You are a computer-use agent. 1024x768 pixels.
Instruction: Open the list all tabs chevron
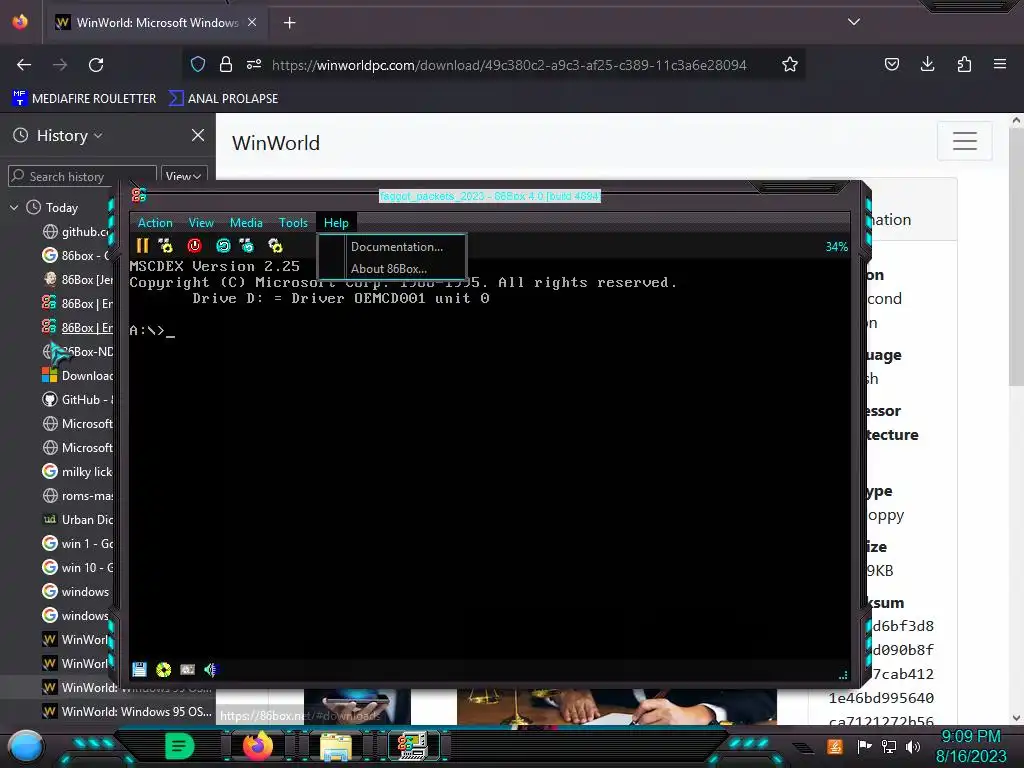[854, 22]
